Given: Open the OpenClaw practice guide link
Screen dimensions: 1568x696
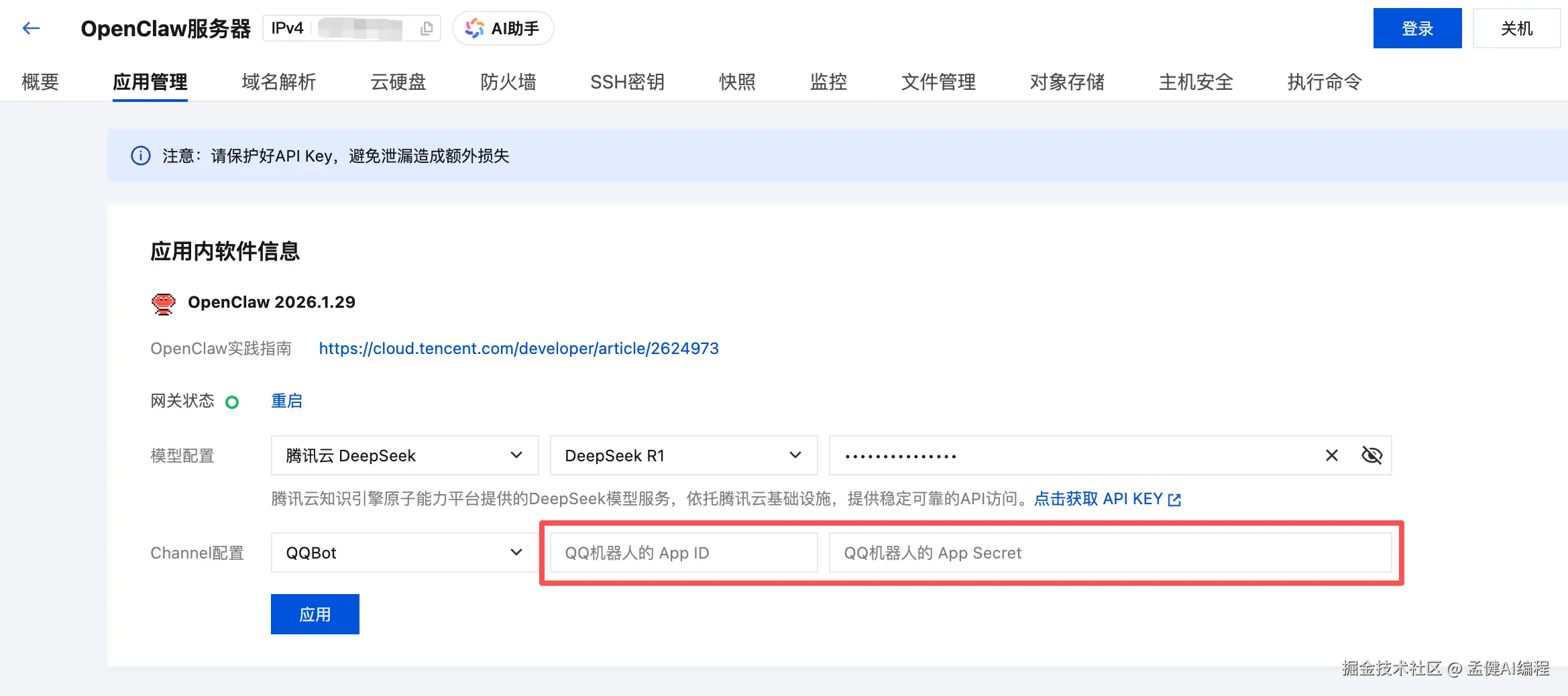Looking at the screenshot, I should point(518,349).
